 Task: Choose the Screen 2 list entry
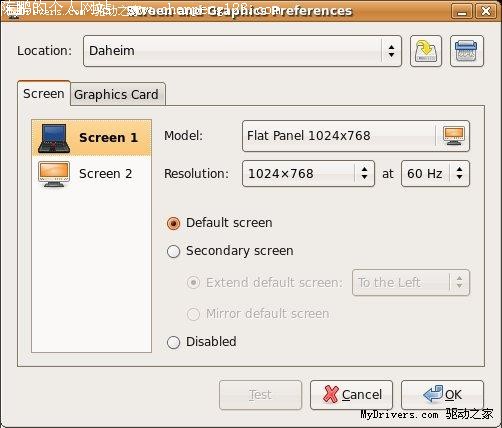pyautogui.click(x=92, y=174)
